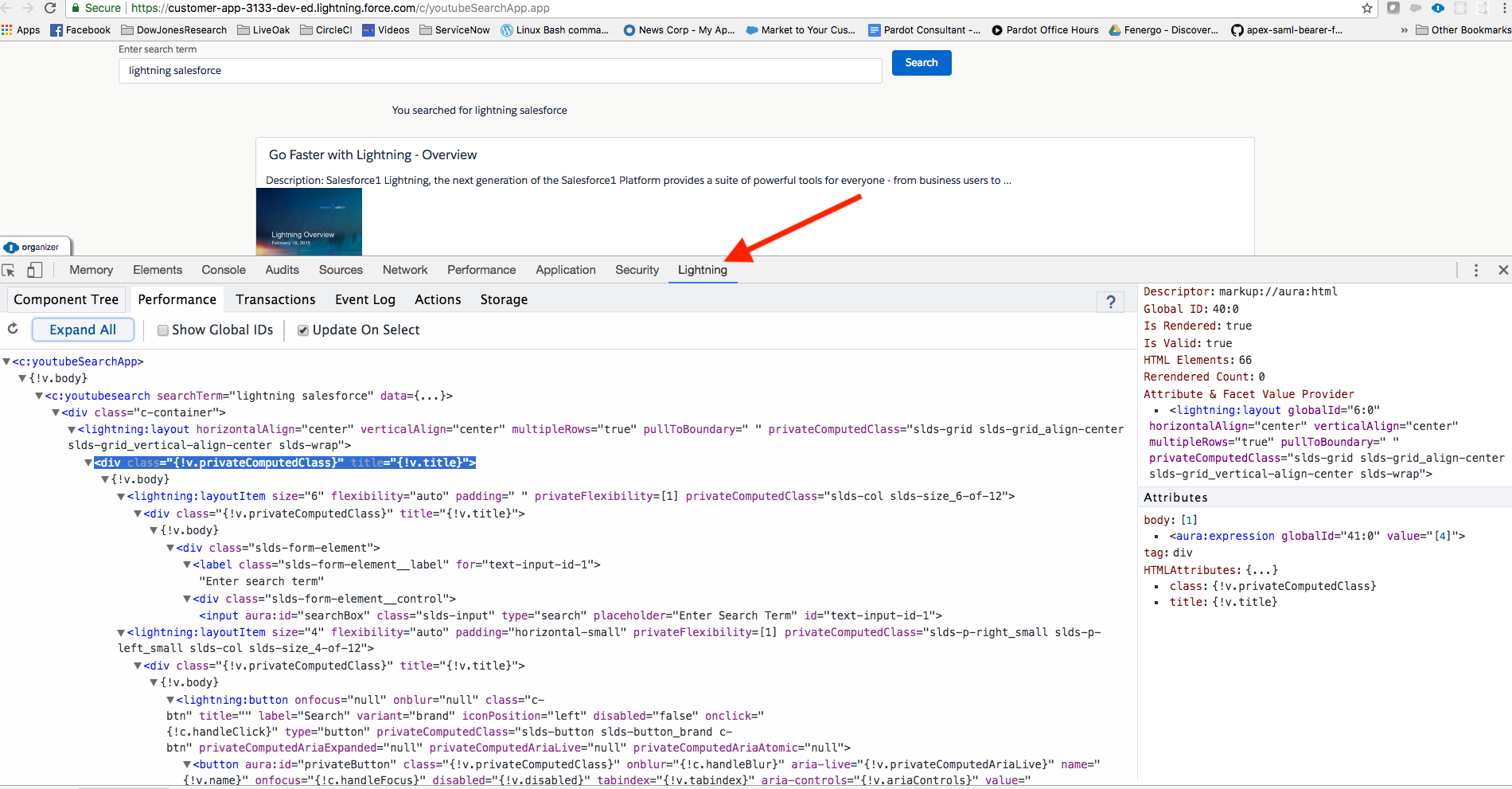Click the organizer tab at page bottom
Image resolution: width=1512 pixels, height=789 pixels.
click(x=35, y=247)
